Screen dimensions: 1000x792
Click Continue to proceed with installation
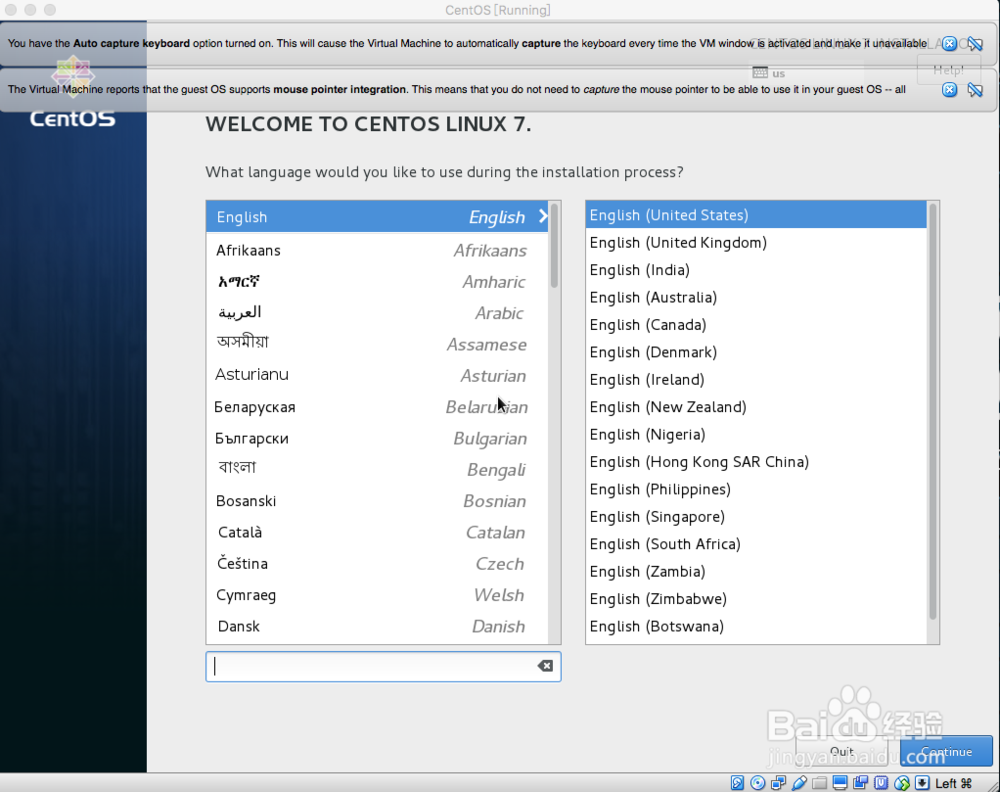point(946,751)
